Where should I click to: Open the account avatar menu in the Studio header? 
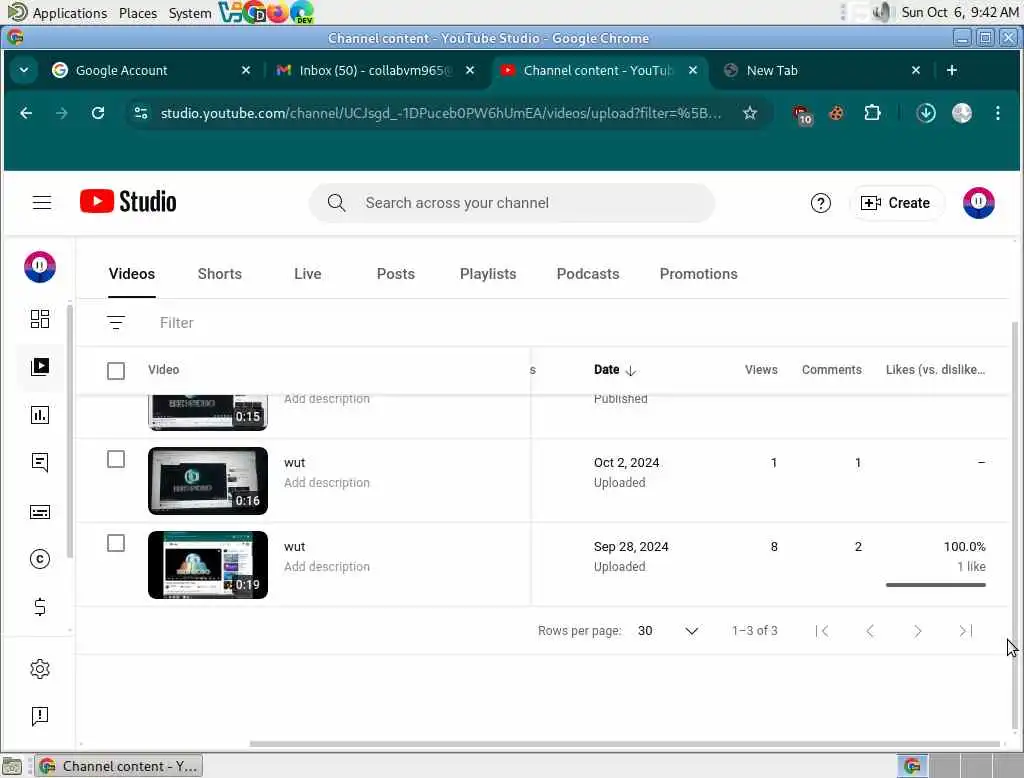coord(978,203)
